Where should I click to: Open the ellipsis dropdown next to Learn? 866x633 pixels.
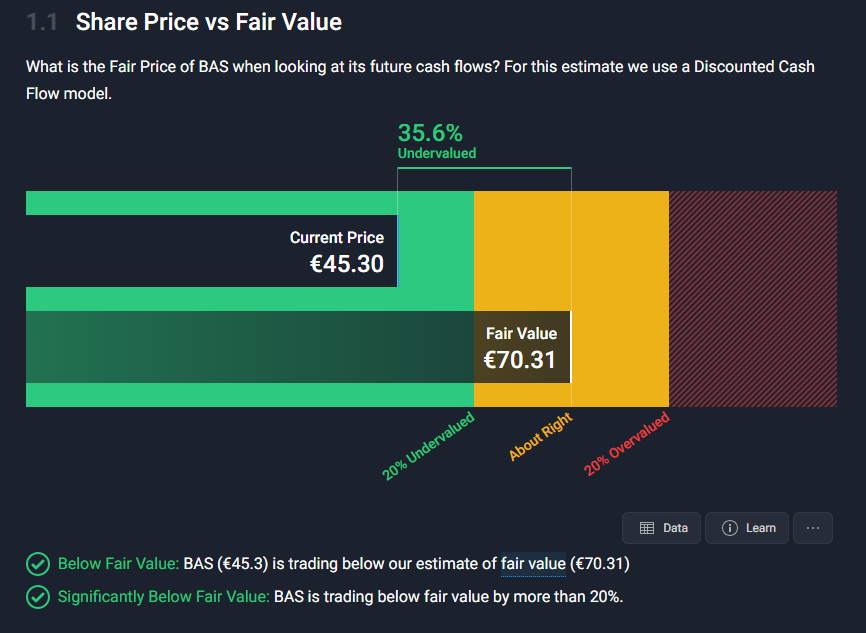(x=813, y=528)
